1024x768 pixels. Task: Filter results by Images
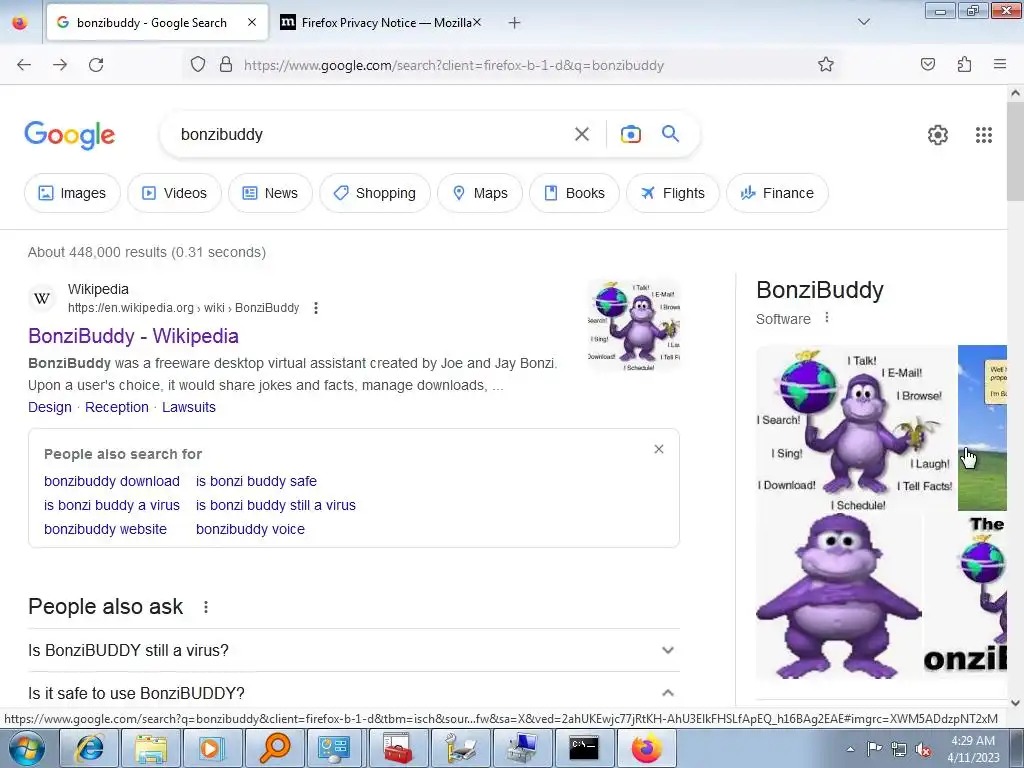pos(72,193)
